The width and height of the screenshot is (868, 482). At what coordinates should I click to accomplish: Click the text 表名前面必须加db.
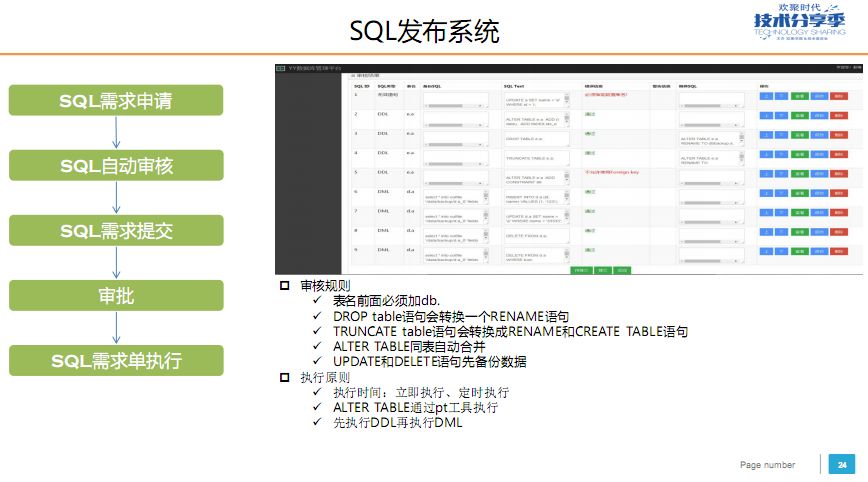click(386, 301)
